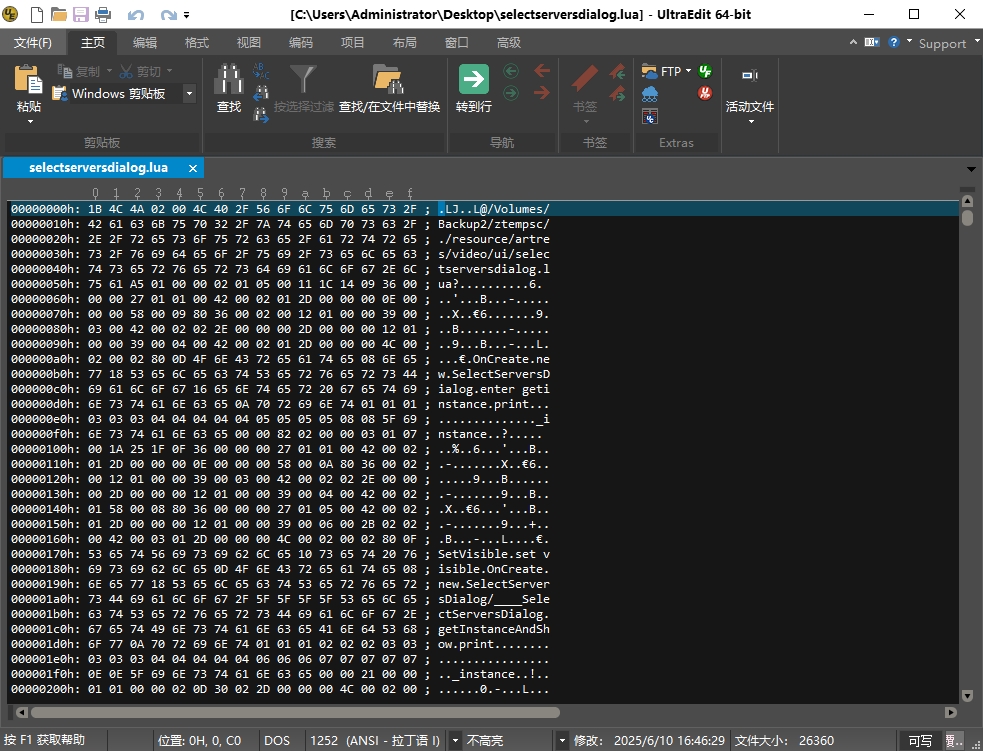
Task: Open the 视图 ribbon tab
Action: click(x=249, y=43)
